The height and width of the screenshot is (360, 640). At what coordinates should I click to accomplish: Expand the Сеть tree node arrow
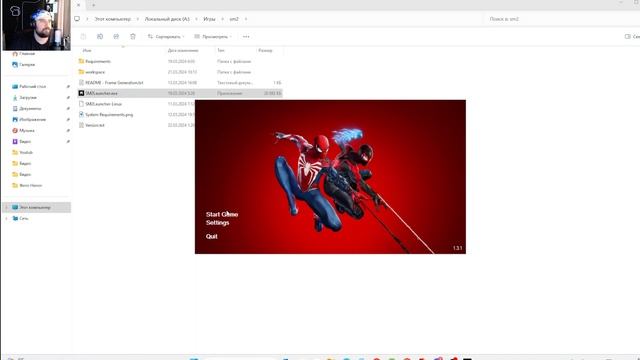click(x=6, y=218)
